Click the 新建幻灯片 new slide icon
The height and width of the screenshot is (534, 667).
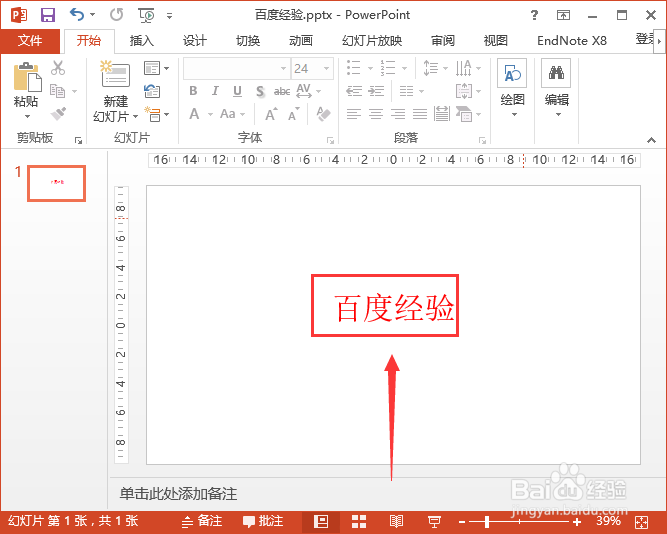click(115, 75)
